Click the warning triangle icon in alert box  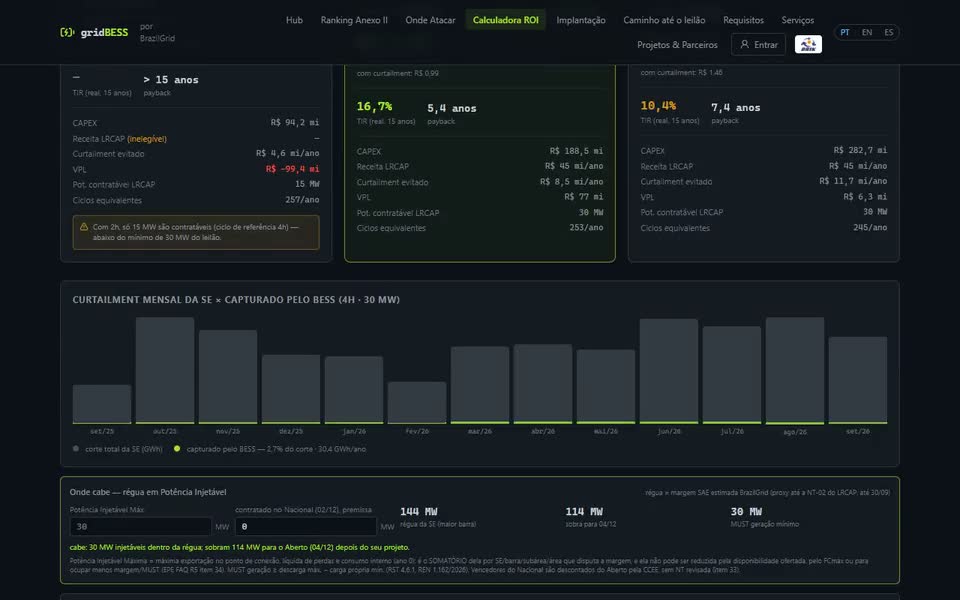[84, 227]
